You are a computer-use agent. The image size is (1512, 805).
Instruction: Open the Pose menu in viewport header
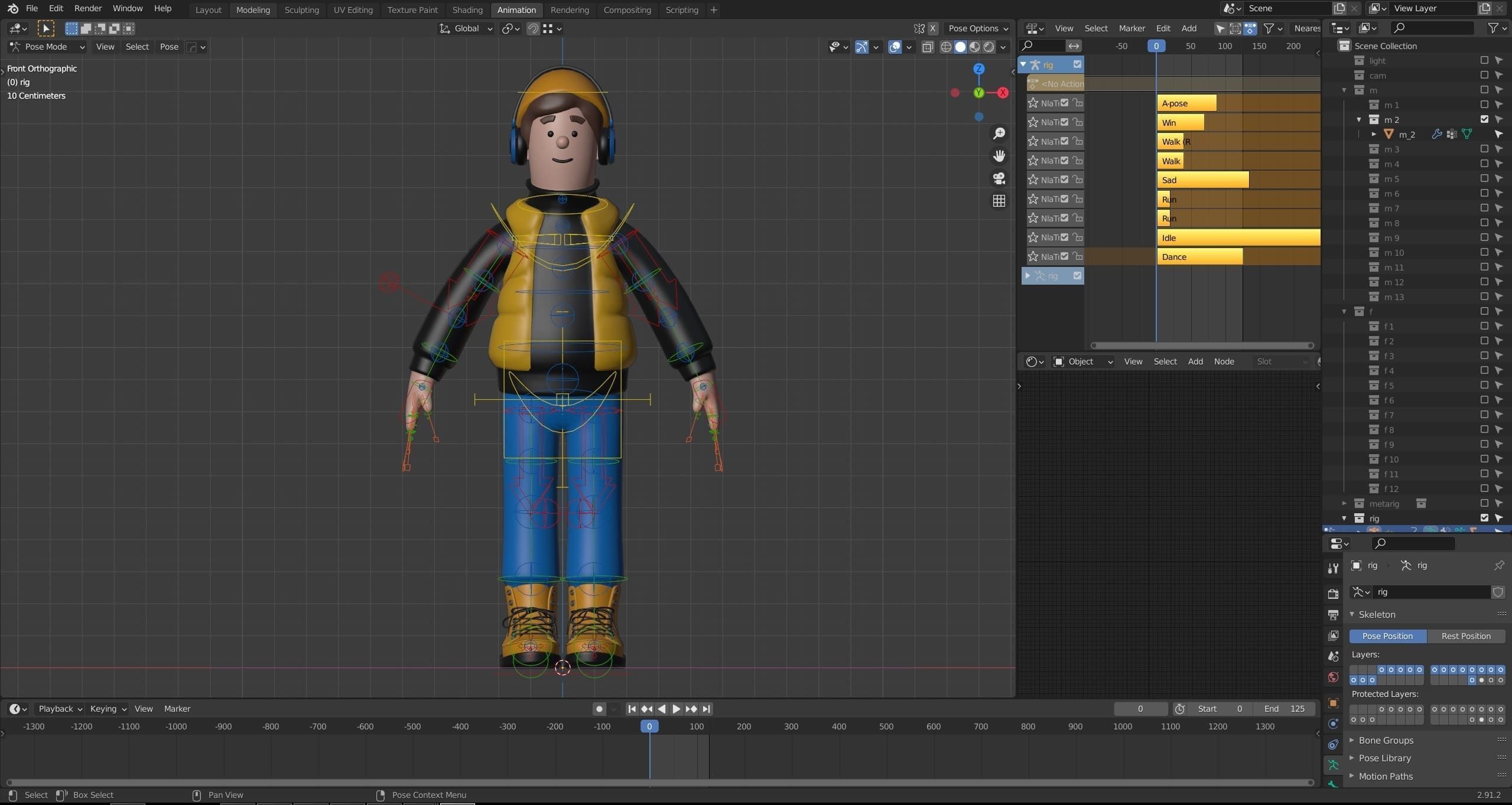(169, 47)
